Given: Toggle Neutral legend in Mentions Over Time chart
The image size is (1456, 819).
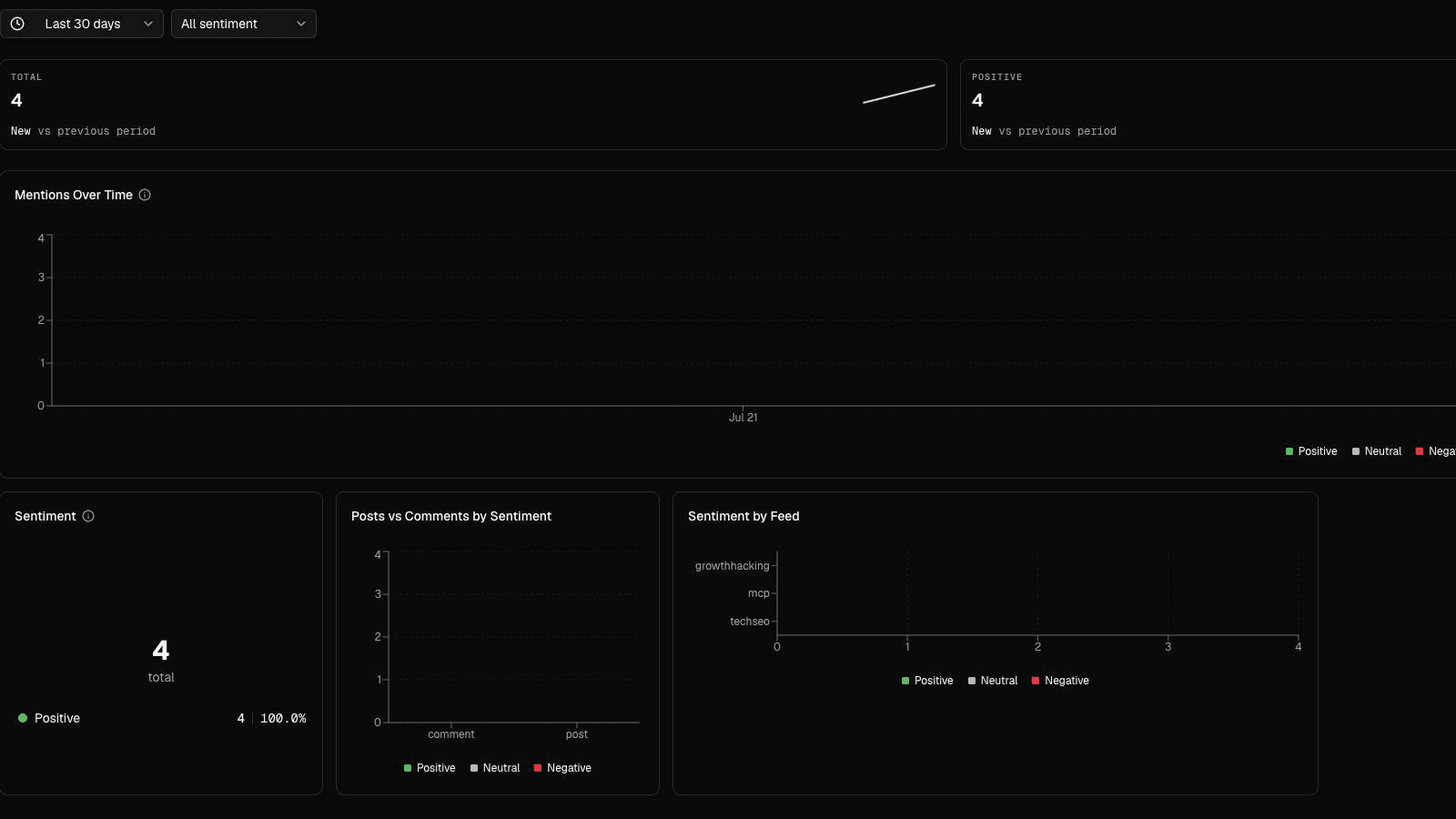Looking at the screenshot, I should coord(1377,451).
